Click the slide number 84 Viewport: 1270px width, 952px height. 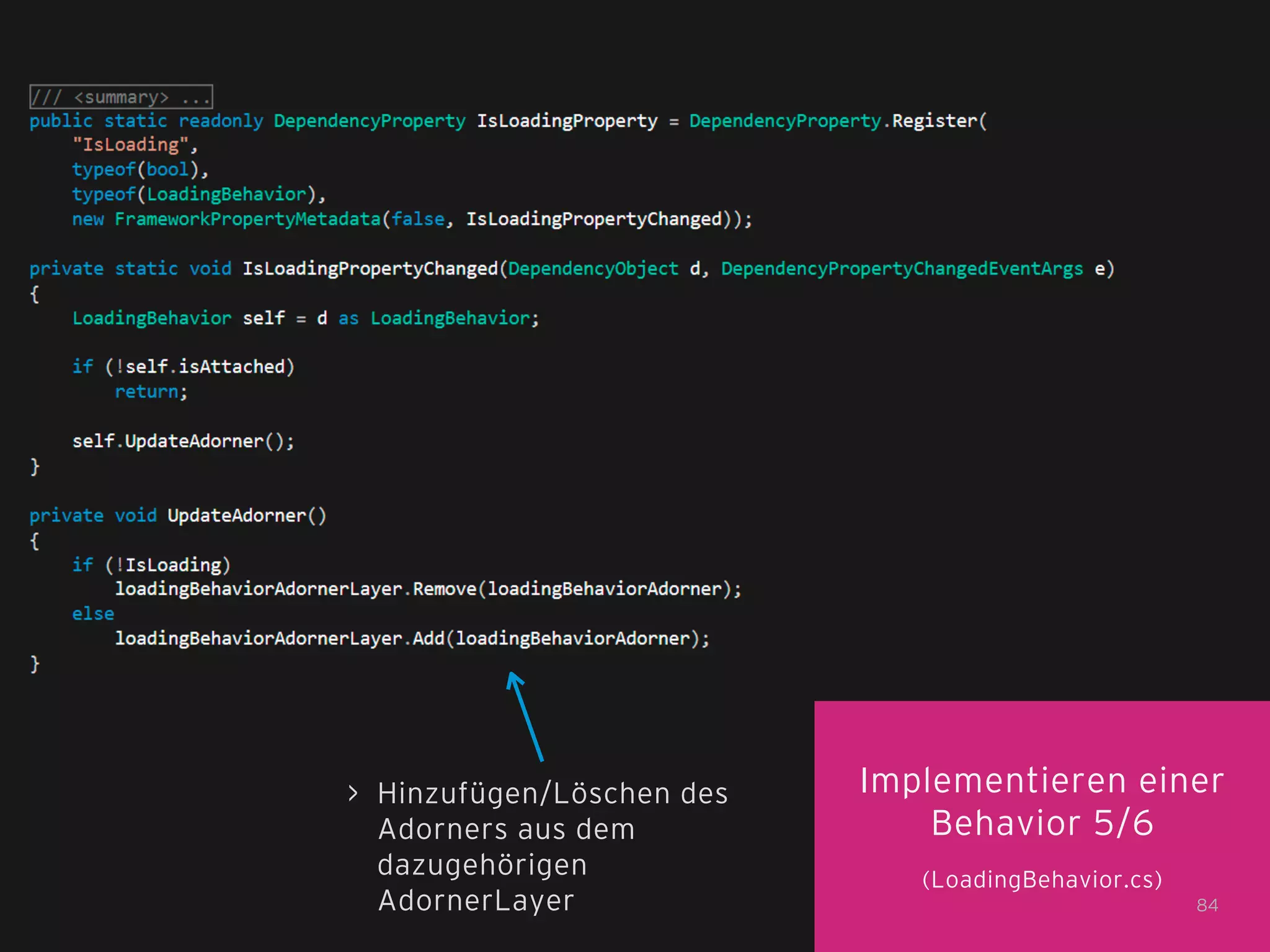(x=1207, y=906)
